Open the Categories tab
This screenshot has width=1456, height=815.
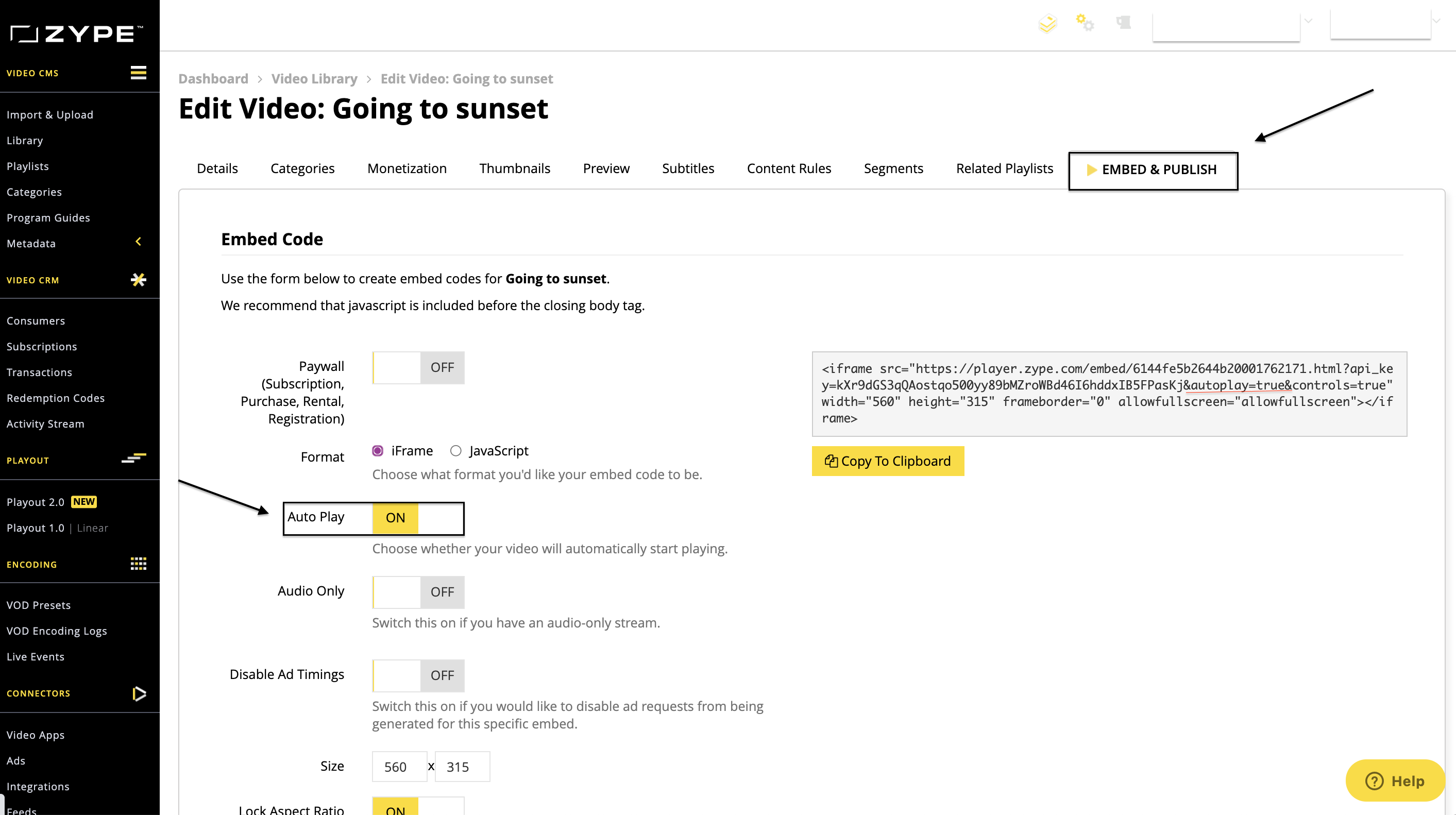(x=302, y=168)
